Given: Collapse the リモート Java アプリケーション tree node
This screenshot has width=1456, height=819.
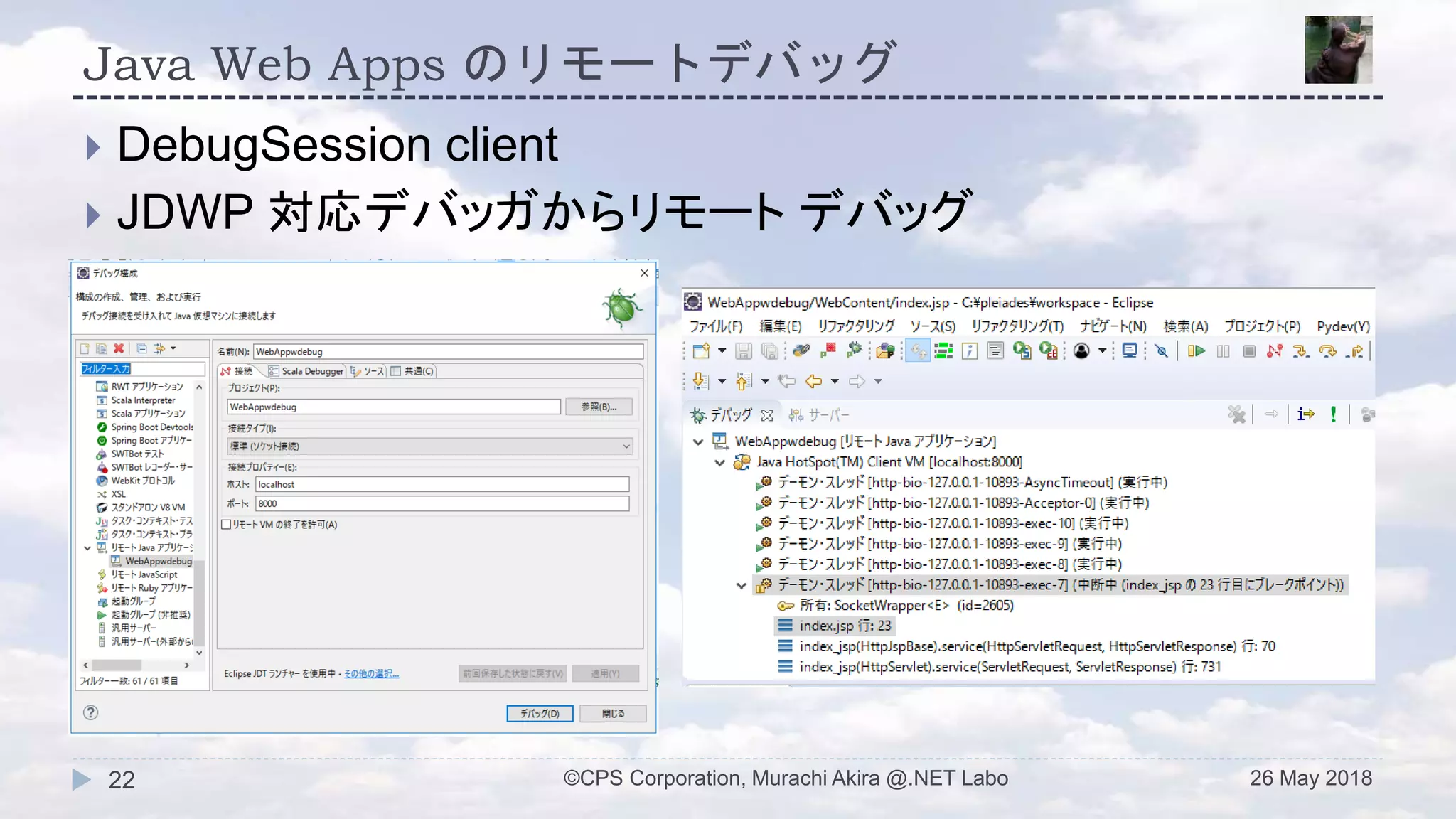Looking at the screenshot, I should [x=87, y=547].
